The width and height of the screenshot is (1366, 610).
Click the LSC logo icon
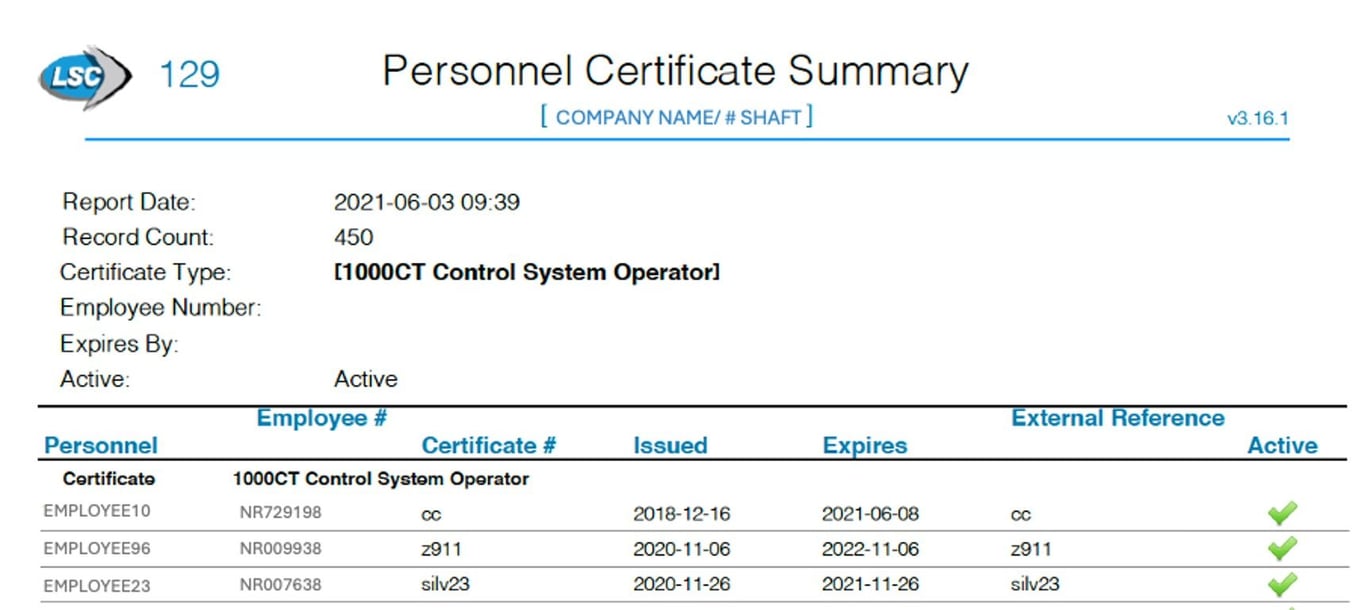coord(84,77)
